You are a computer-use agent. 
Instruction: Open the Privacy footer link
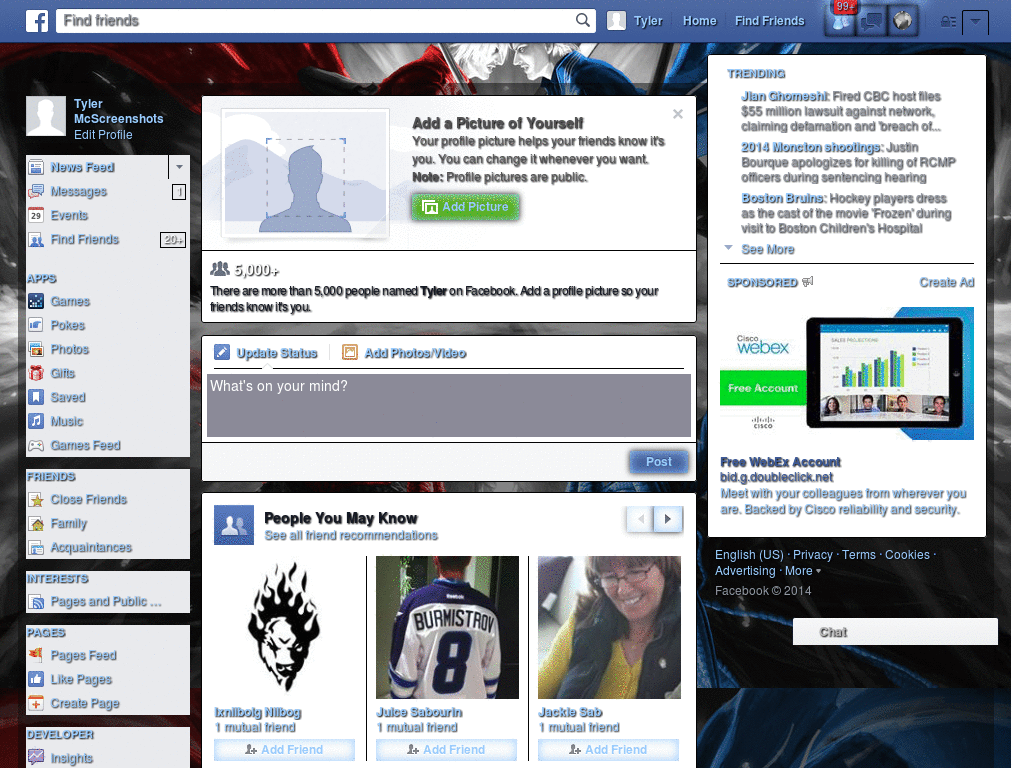click(812, 554)
